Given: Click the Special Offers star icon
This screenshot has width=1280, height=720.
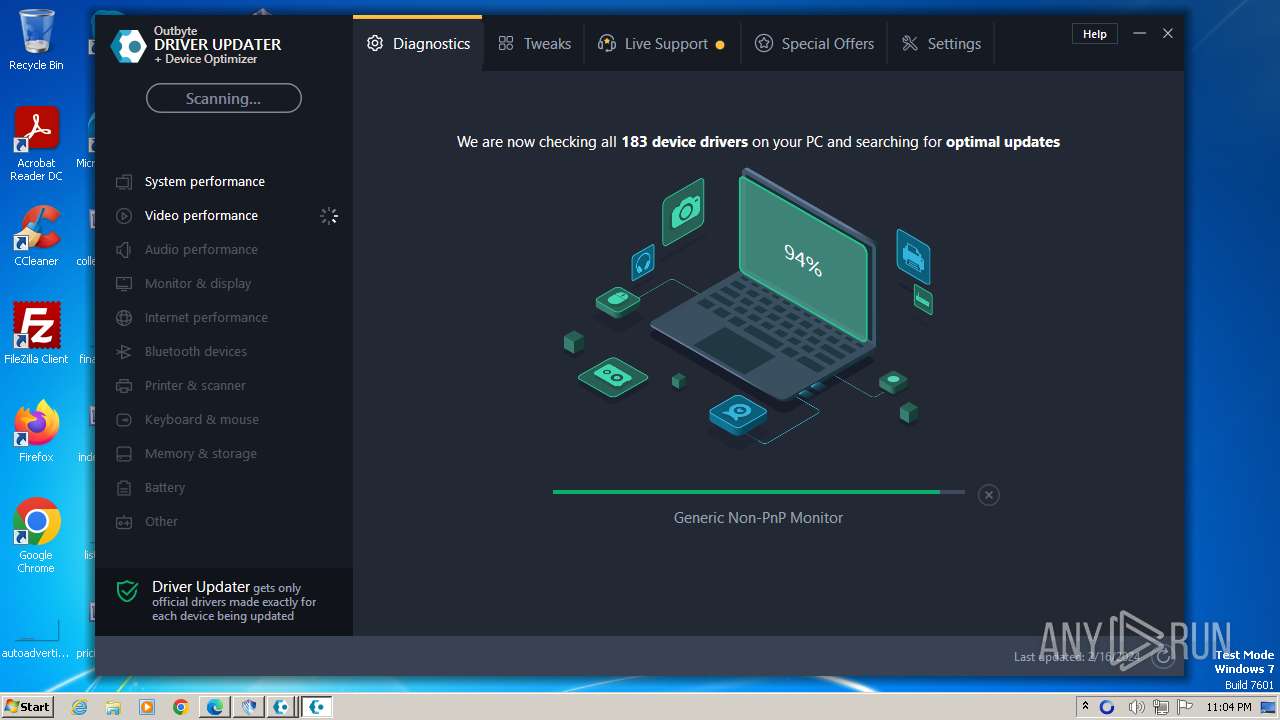Looking at the screenshot, I should (x=764, y=44).
